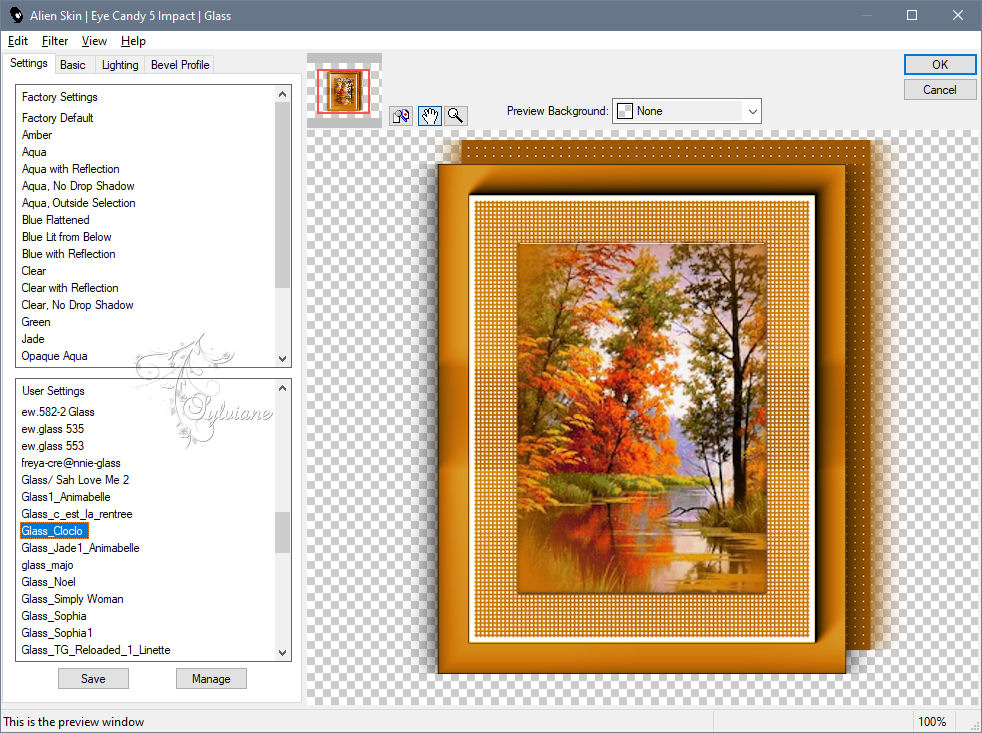
Task: Click the navigator thumbnail preview
Action: (x=344, y=91)
